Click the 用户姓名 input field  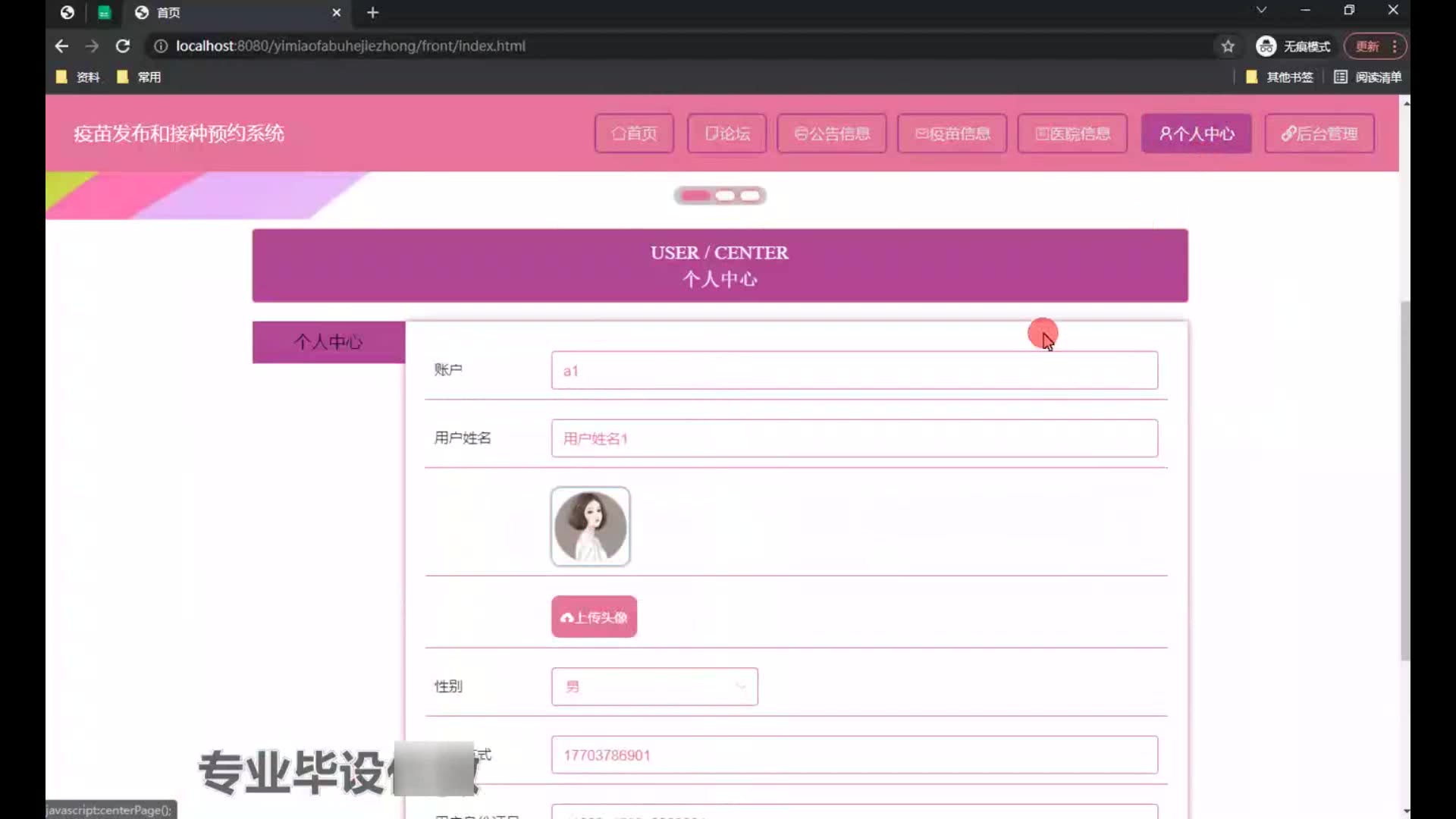854,438
